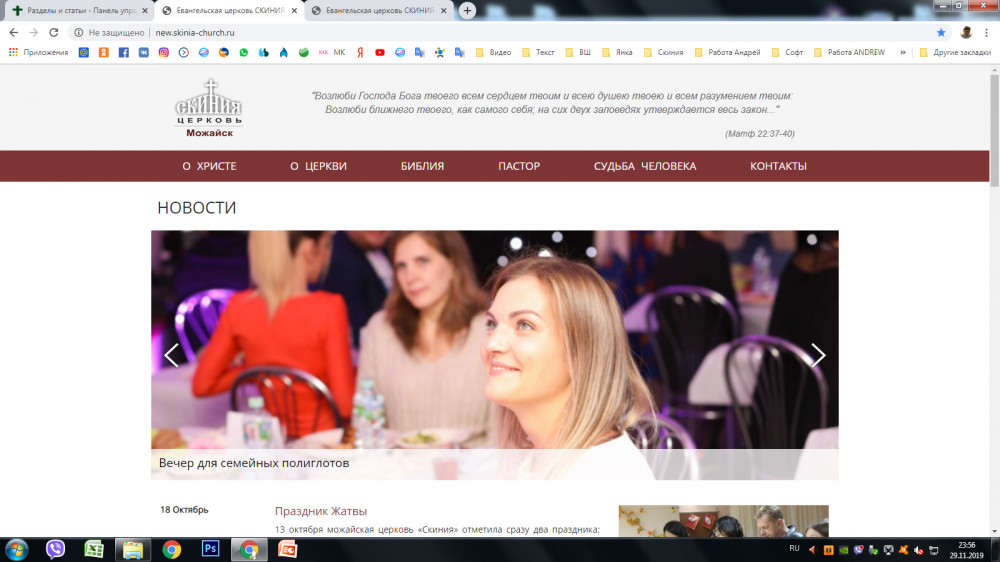Viewport: 1000px width, 562px height.
Task: Click the bookmark star icon
Action: [941, 32]
